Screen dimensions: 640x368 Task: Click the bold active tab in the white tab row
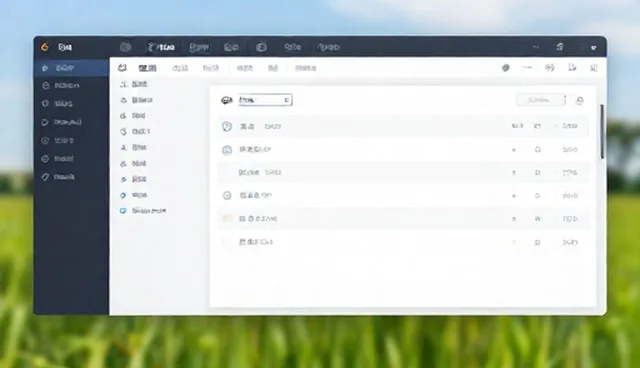[147, 68]
